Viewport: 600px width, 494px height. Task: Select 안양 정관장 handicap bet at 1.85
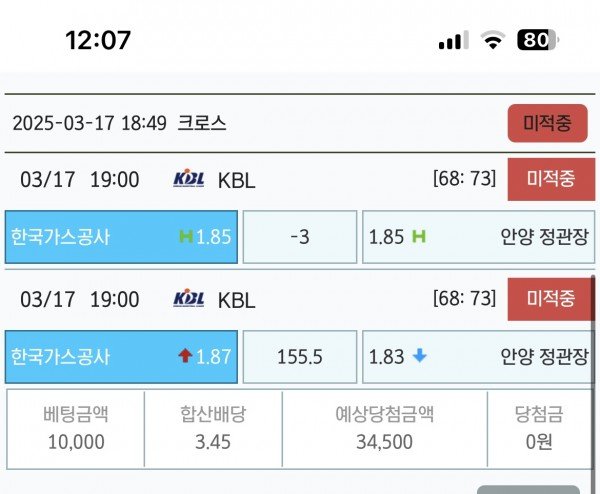click(x=479, y=237)
